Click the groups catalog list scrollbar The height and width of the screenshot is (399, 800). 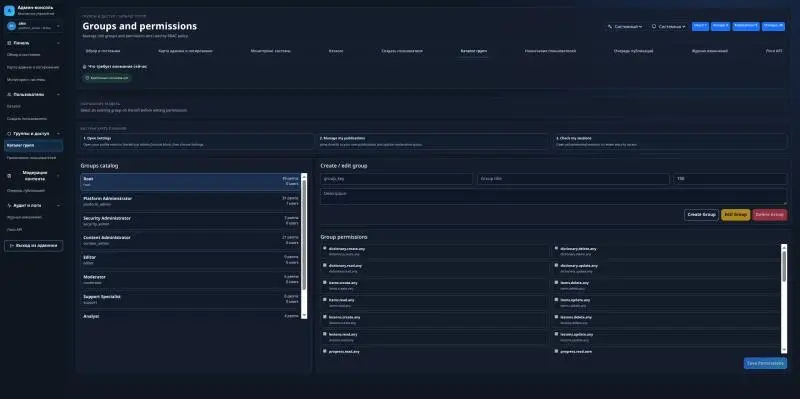point(305,246)
